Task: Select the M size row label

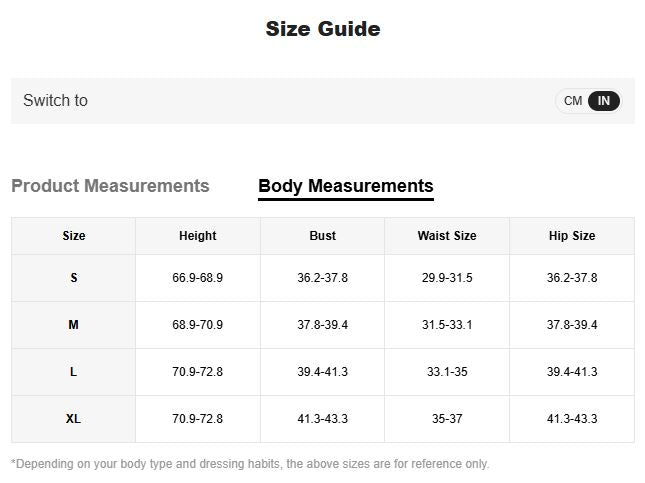Action: pos(74,325)
